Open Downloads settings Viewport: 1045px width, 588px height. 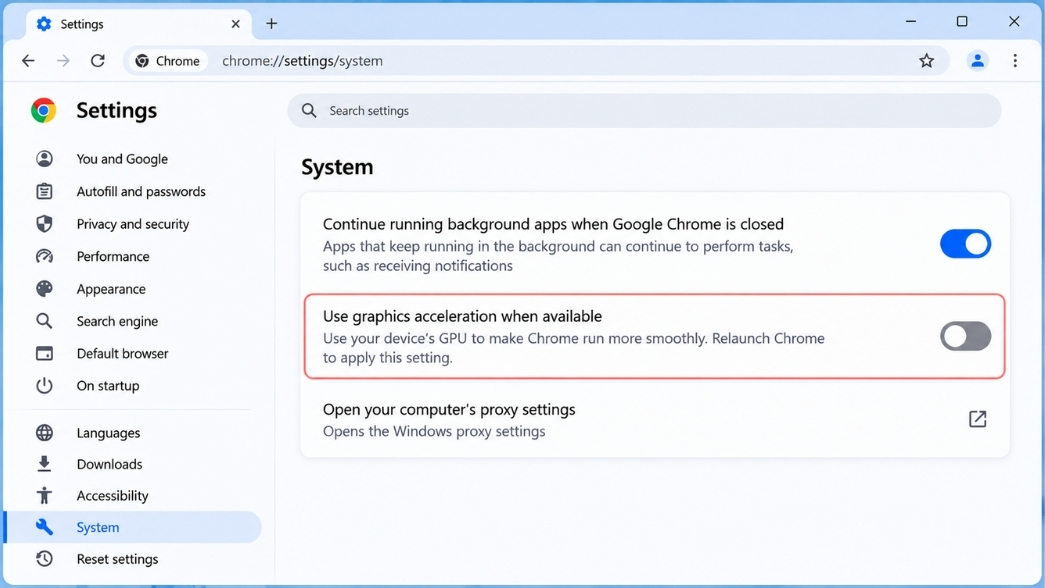click(x=109, y=464)
